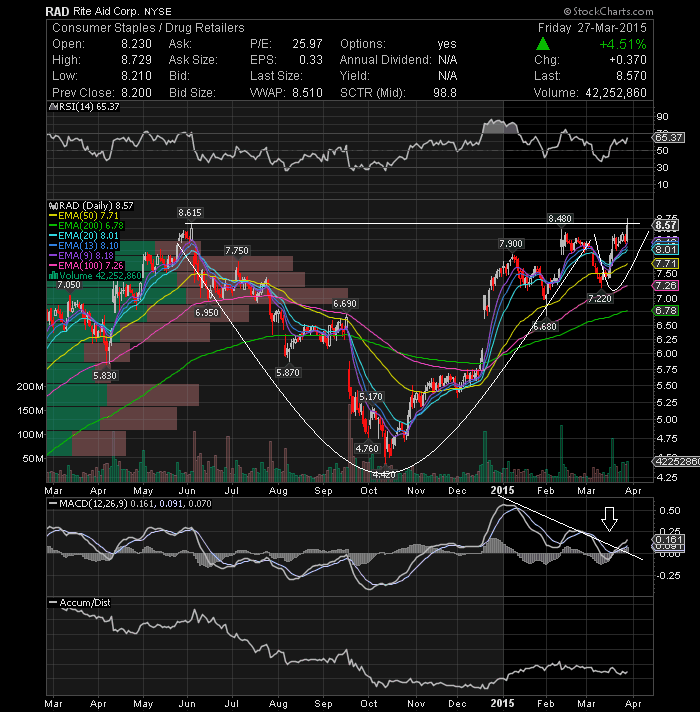Click the EPS value 0.33
Image resolution: width=700 pixels, height=712 pixels.
coord(311,60)
